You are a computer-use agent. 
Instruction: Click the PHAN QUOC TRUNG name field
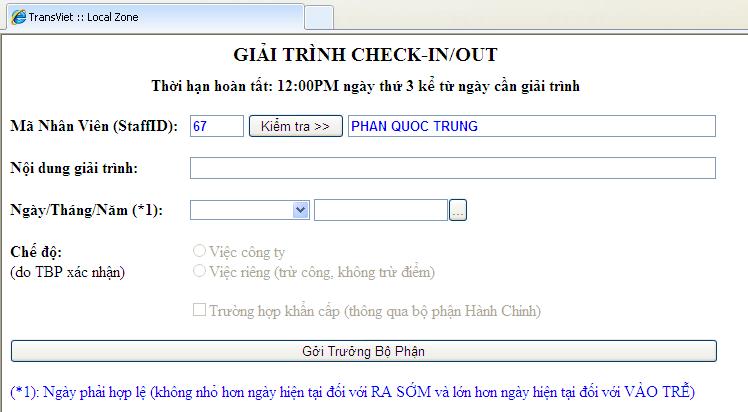[x=532, y=126]
